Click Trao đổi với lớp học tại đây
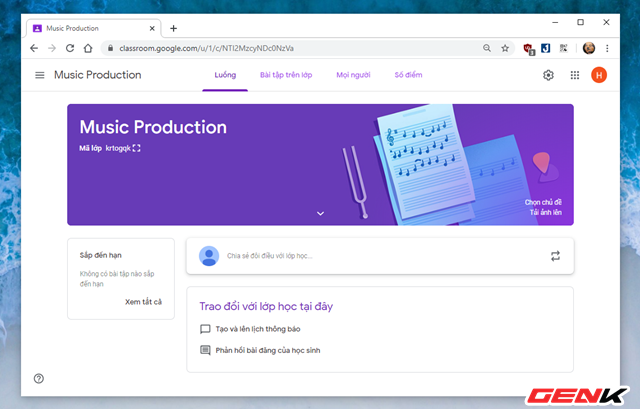 tap(266, 307)
